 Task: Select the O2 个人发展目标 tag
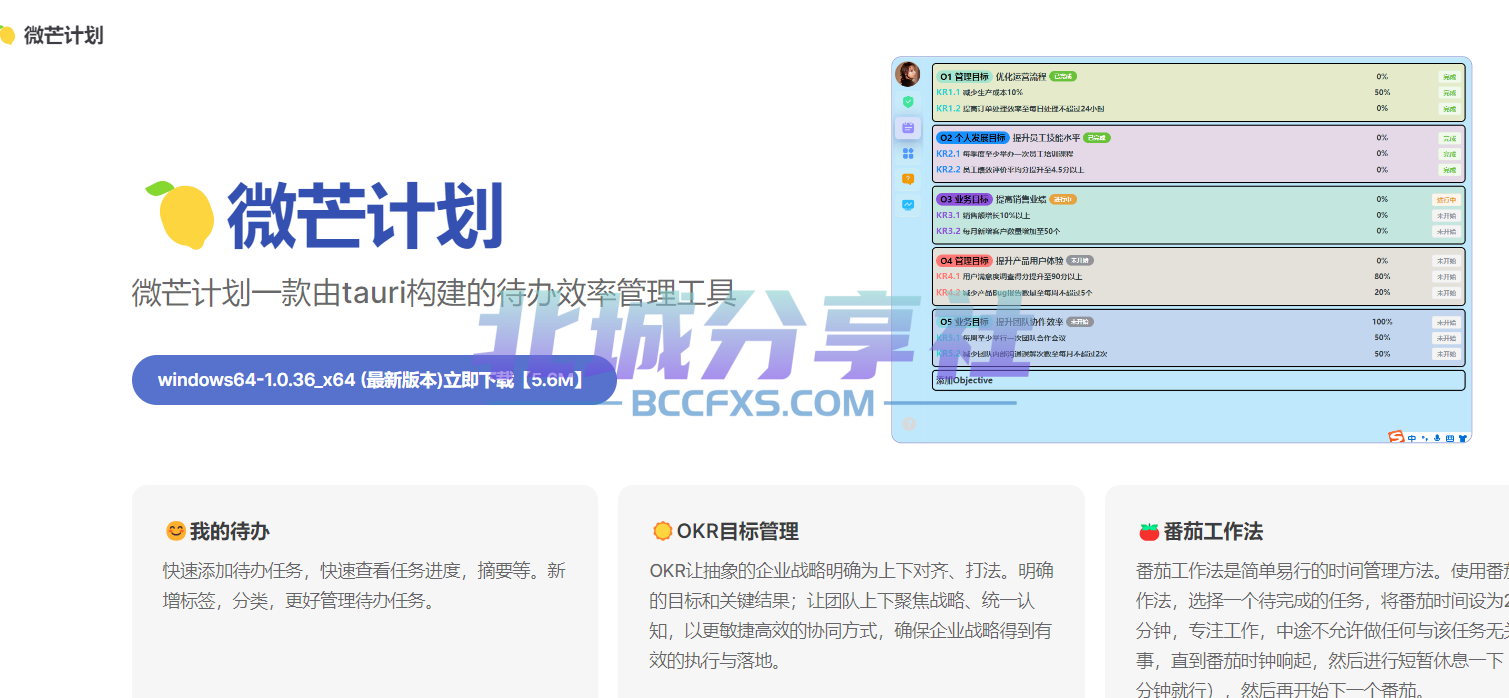coord(972,137)
